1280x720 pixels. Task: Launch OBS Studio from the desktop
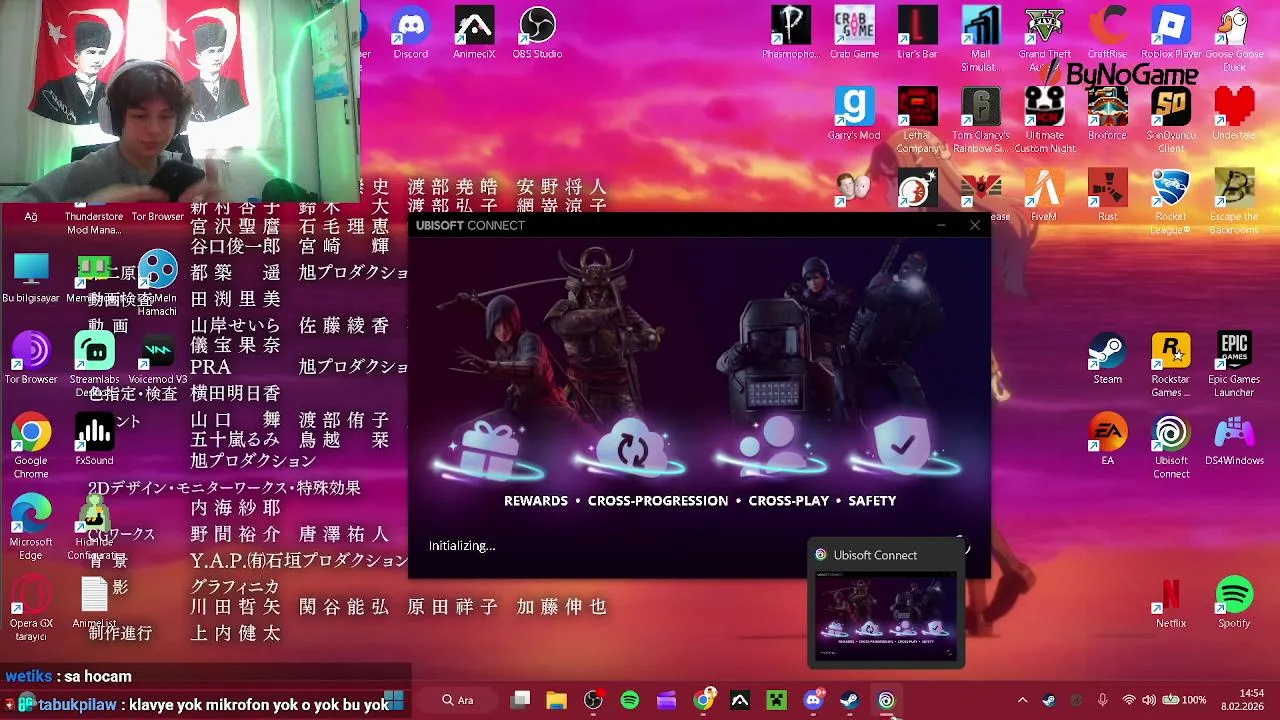coord(538,33)
